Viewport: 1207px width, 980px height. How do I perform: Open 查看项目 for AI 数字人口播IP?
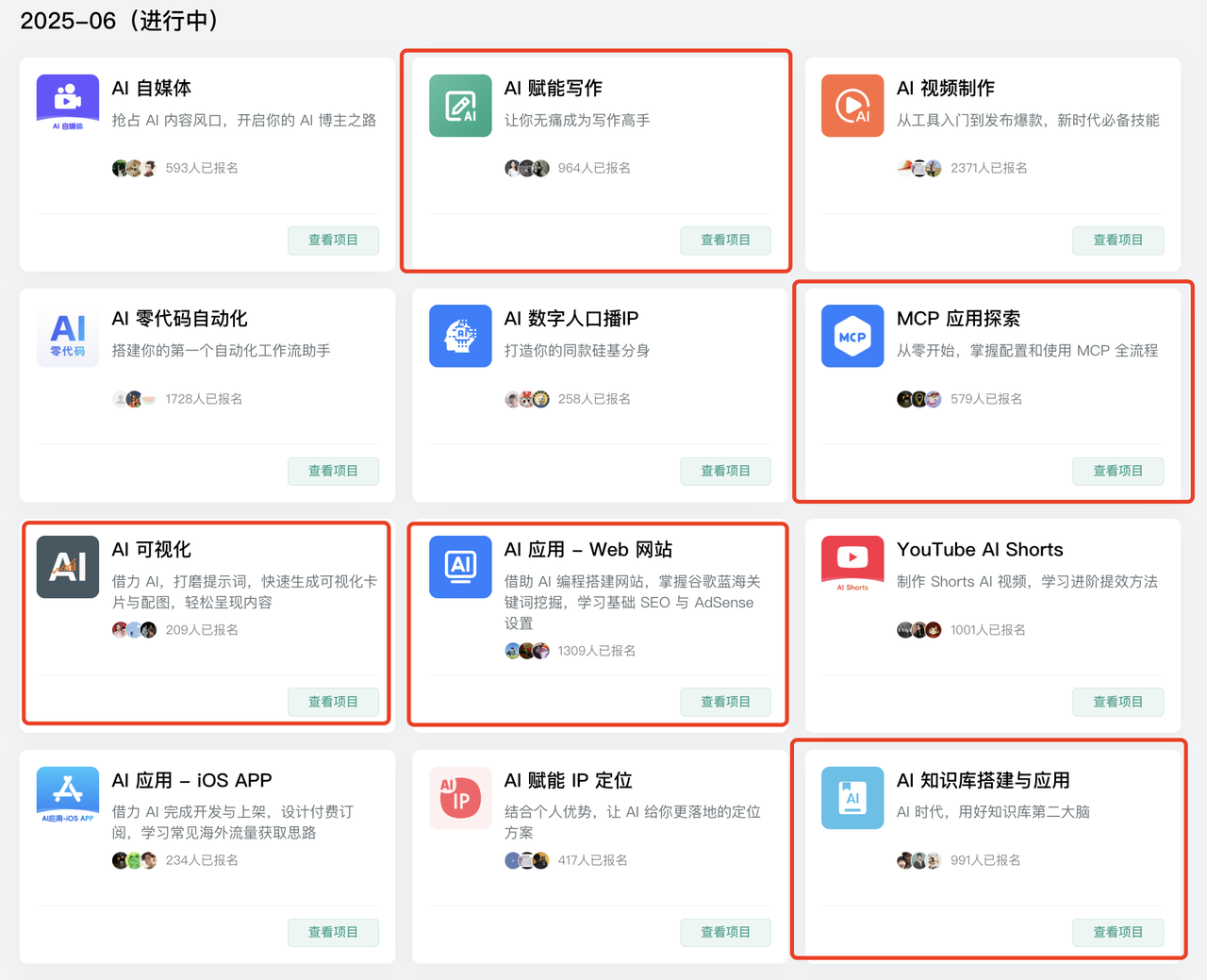tap(726, 472)
